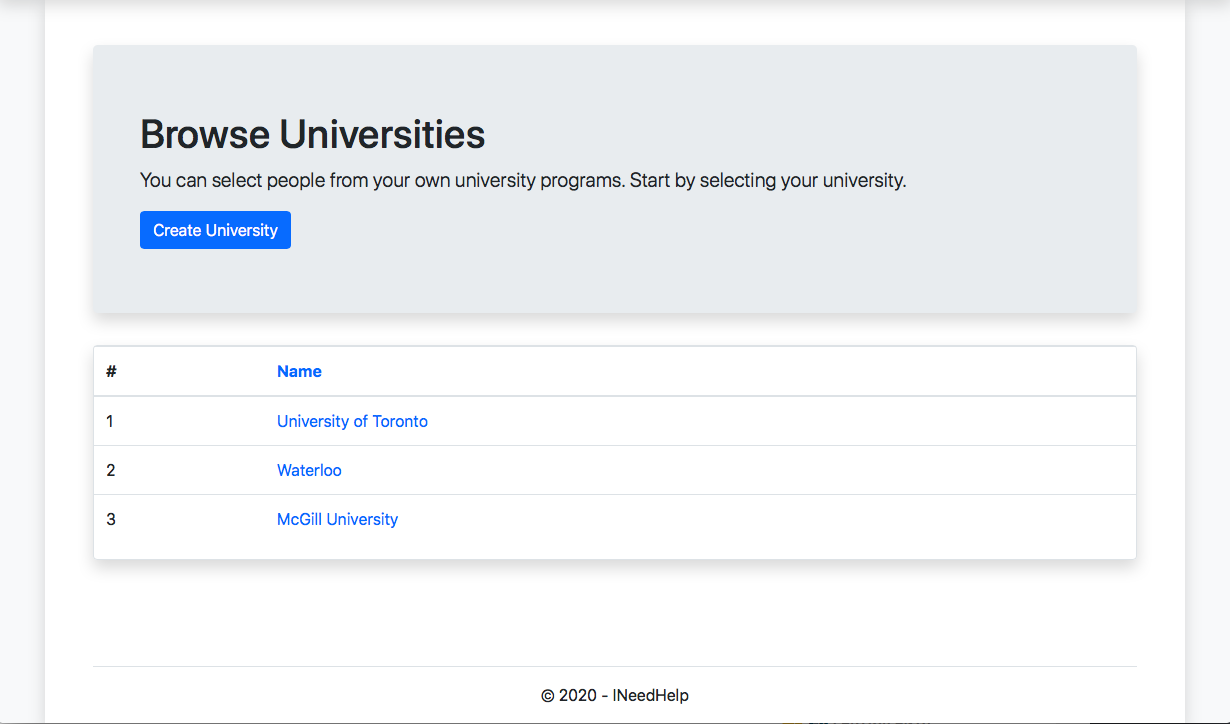Click the Create University button
The image size is (1230, 724).
(x=215, y=230)
